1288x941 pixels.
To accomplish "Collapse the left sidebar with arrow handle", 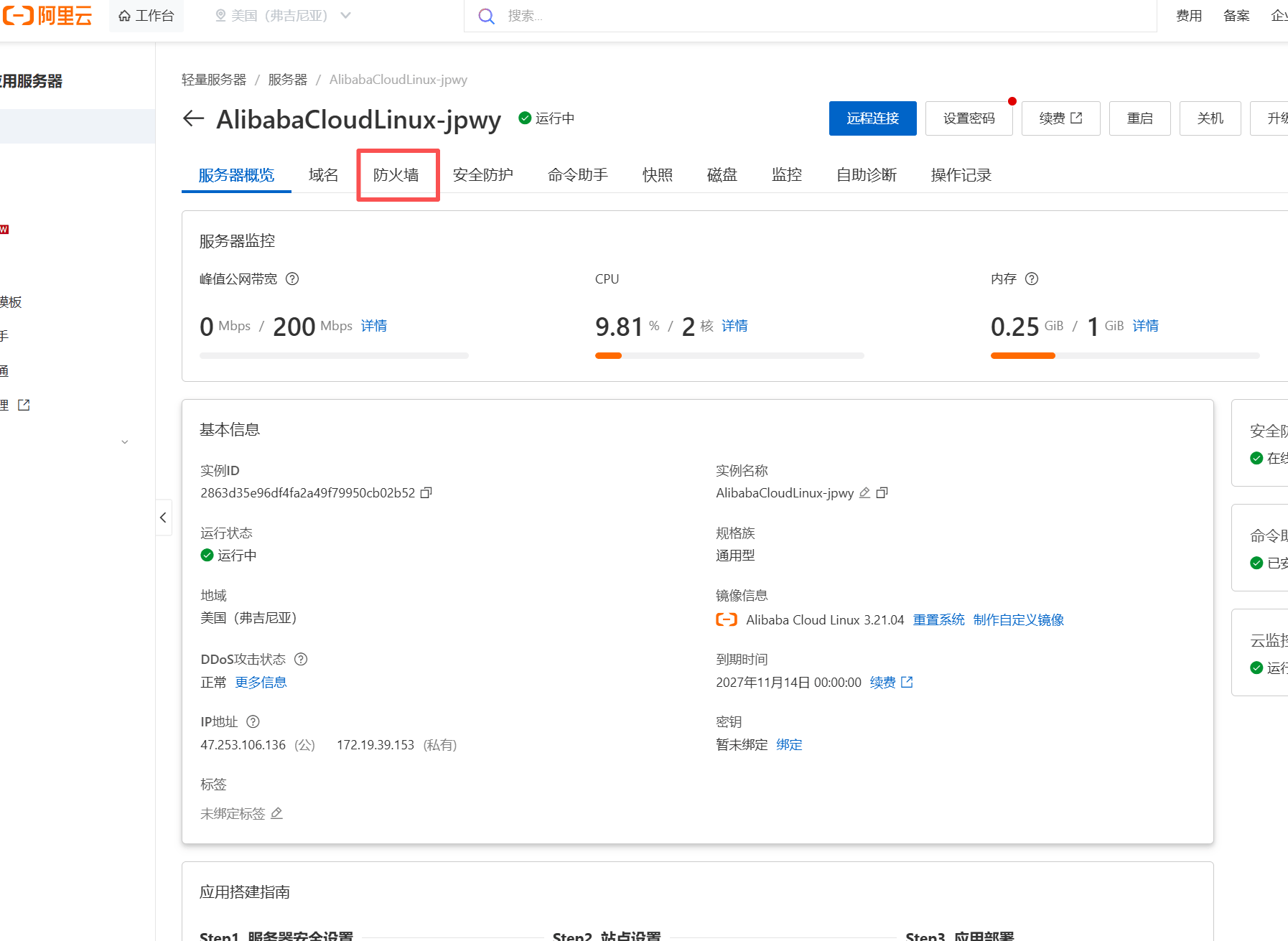I will pyautogui.click(x=163, y=518).
